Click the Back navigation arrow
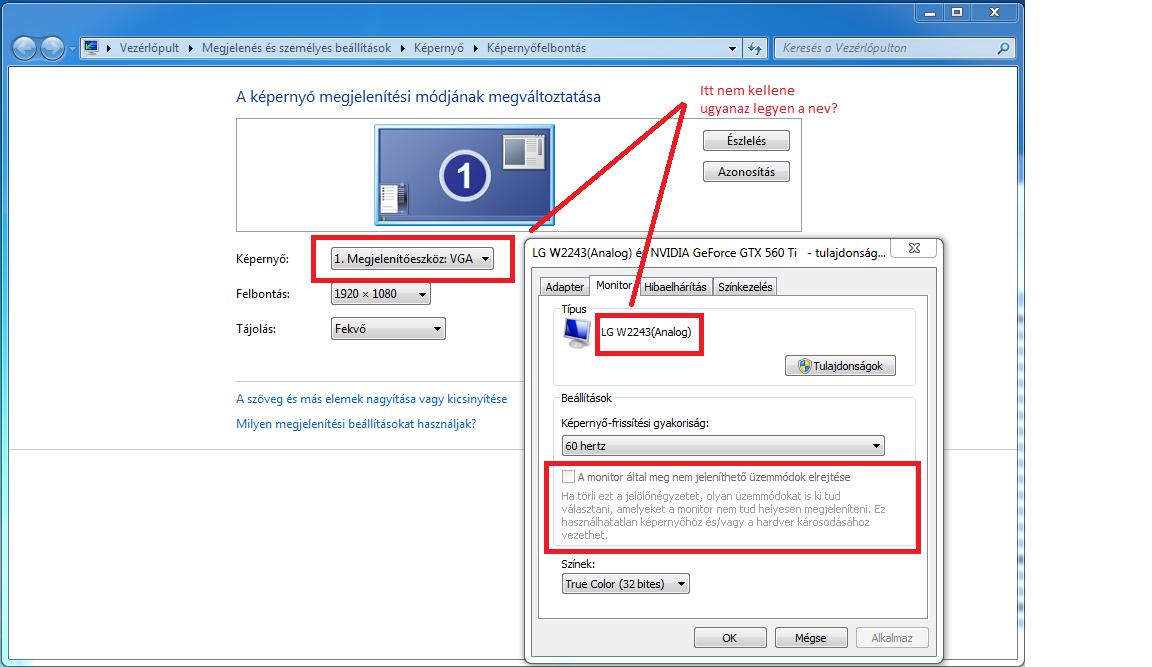Screen dimensions: 1152x667 (24, 48)
